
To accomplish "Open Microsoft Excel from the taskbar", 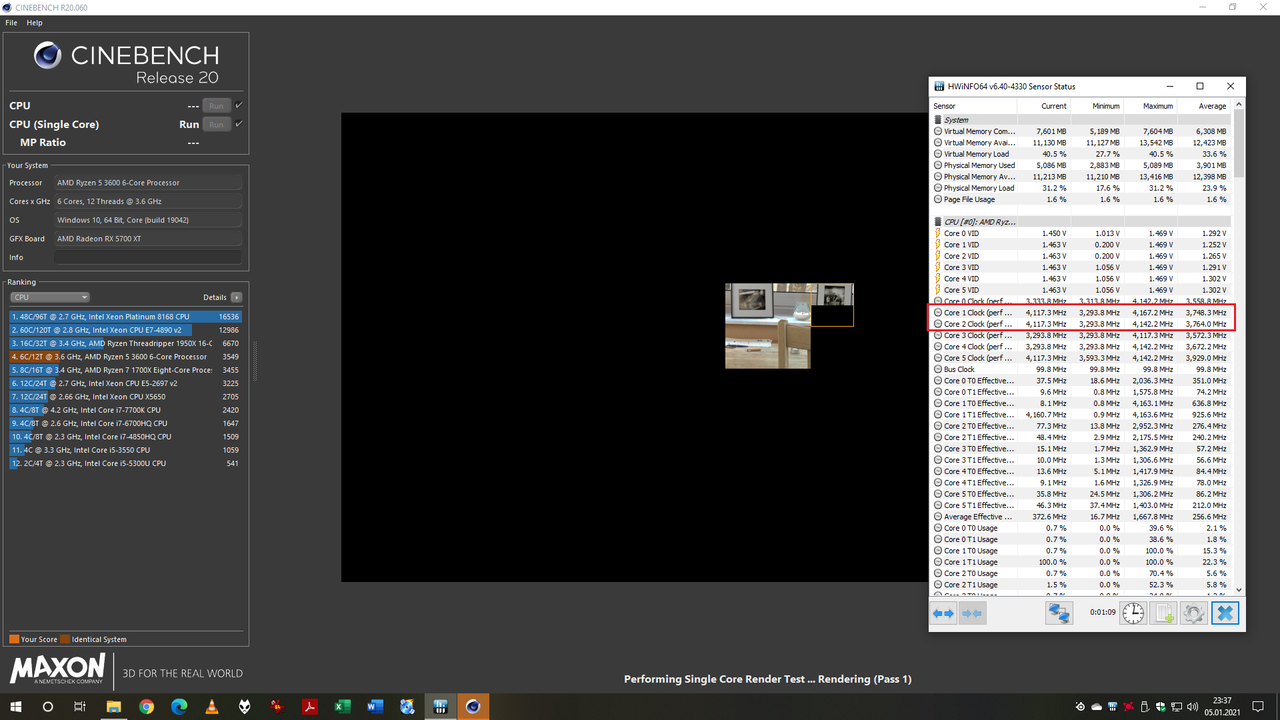I will click(x=342, y=706).
